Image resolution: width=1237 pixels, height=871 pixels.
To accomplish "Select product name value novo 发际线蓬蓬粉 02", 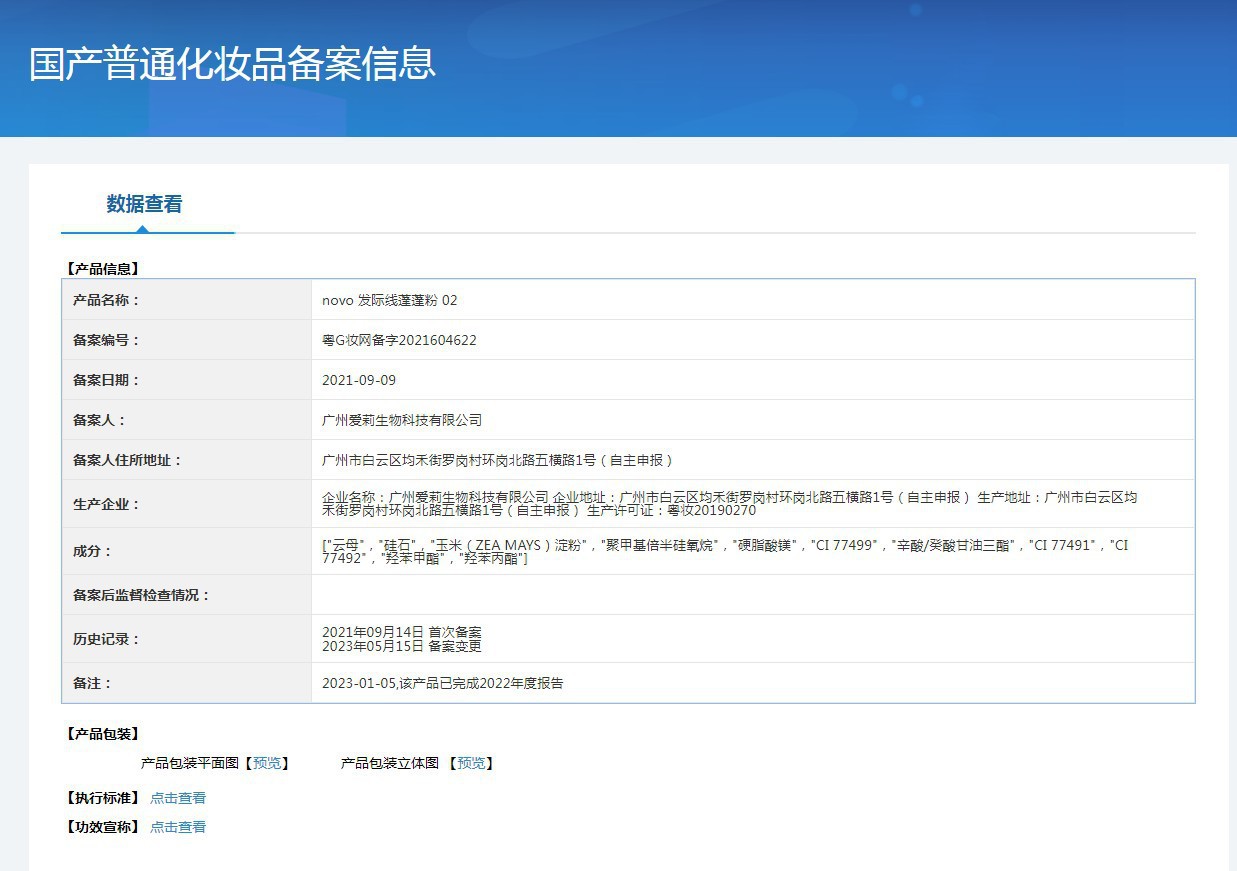I will click(390, 300).
